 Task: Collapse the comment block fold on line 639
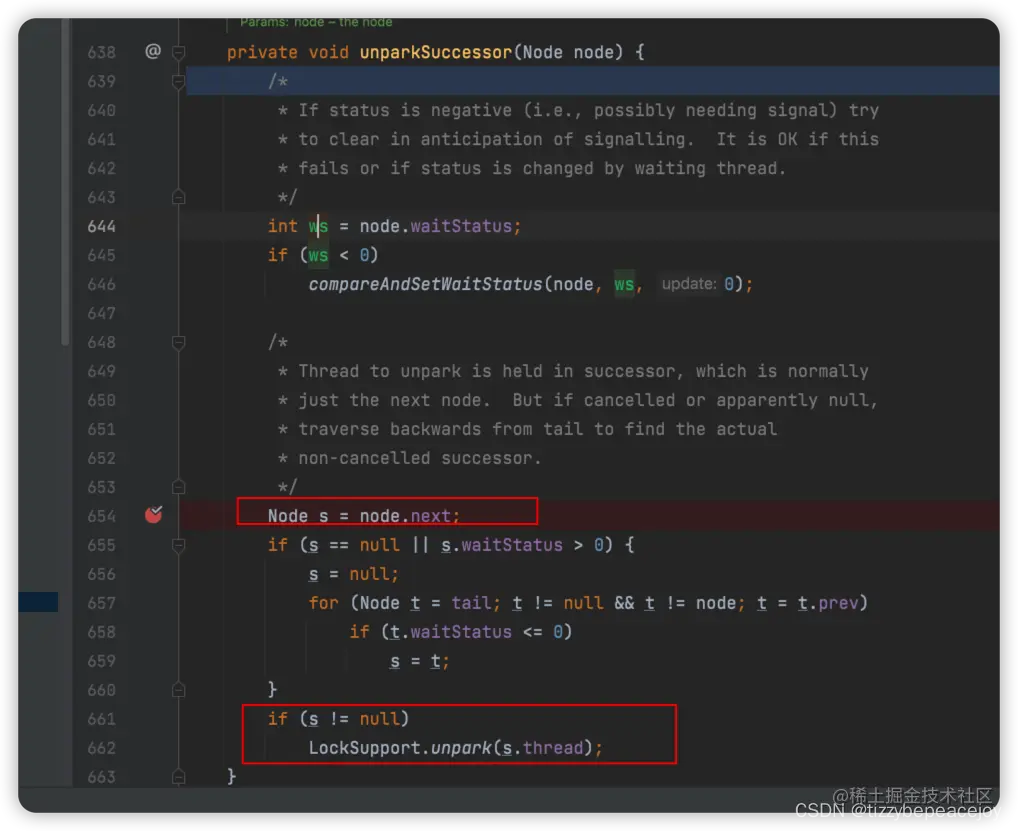tap(179, 81)
